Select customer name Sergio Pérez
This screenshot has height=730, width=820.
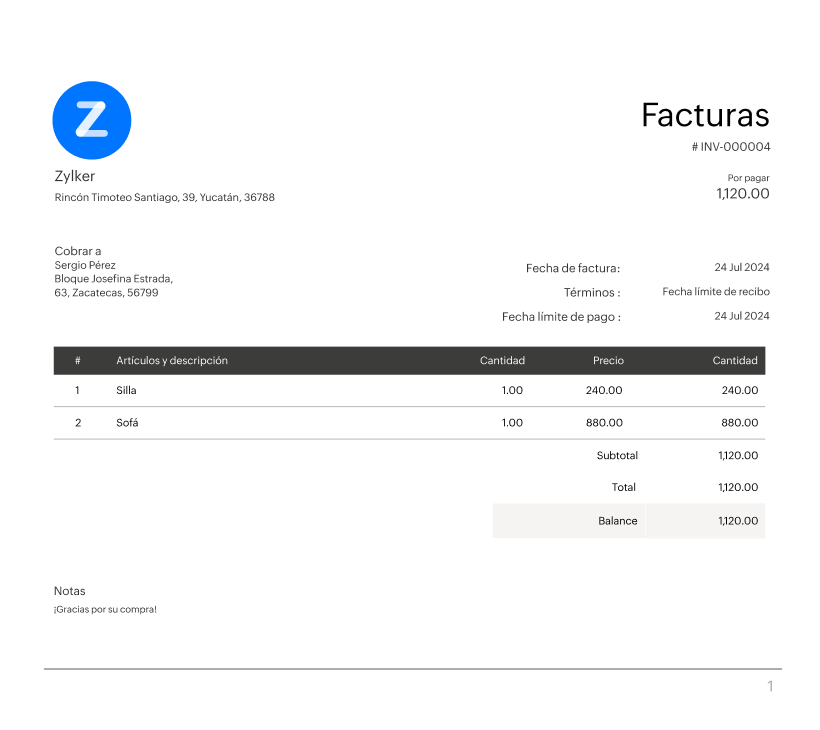pos(85,265)
